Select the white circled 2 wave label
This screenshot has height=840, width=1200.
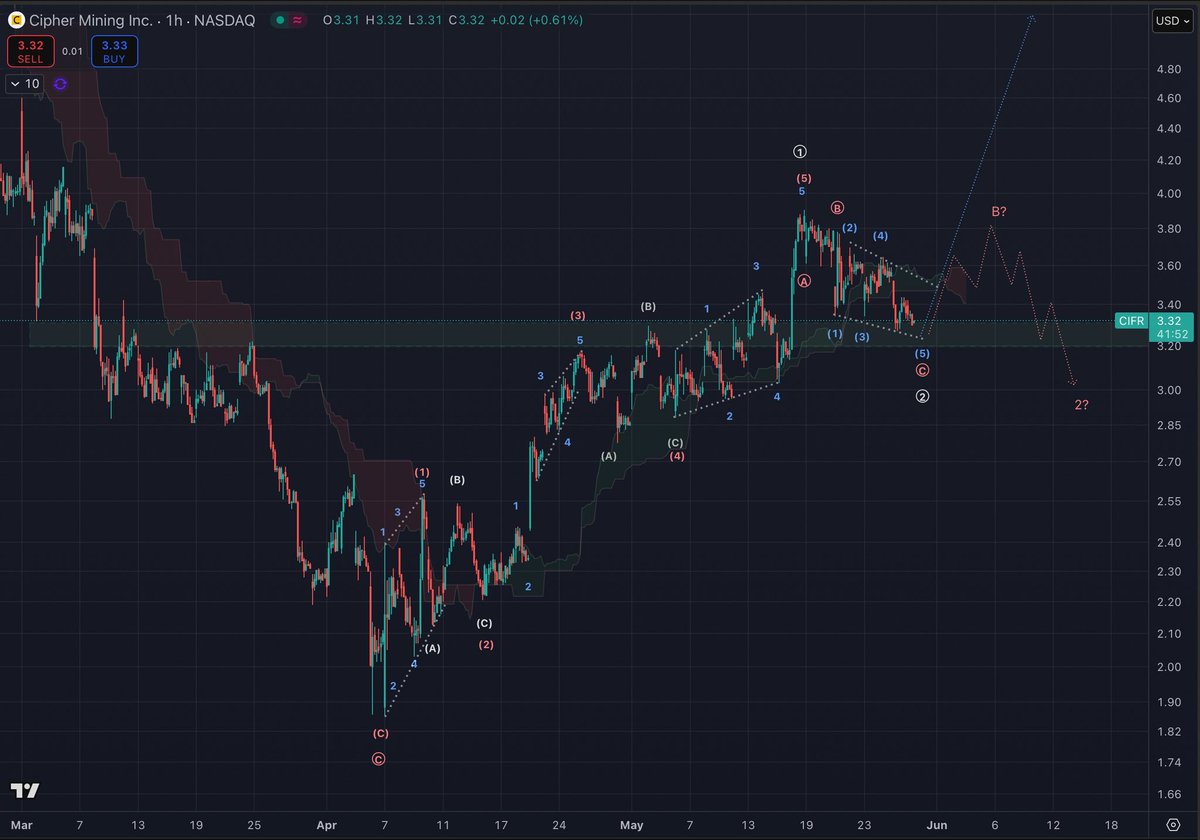922,396
